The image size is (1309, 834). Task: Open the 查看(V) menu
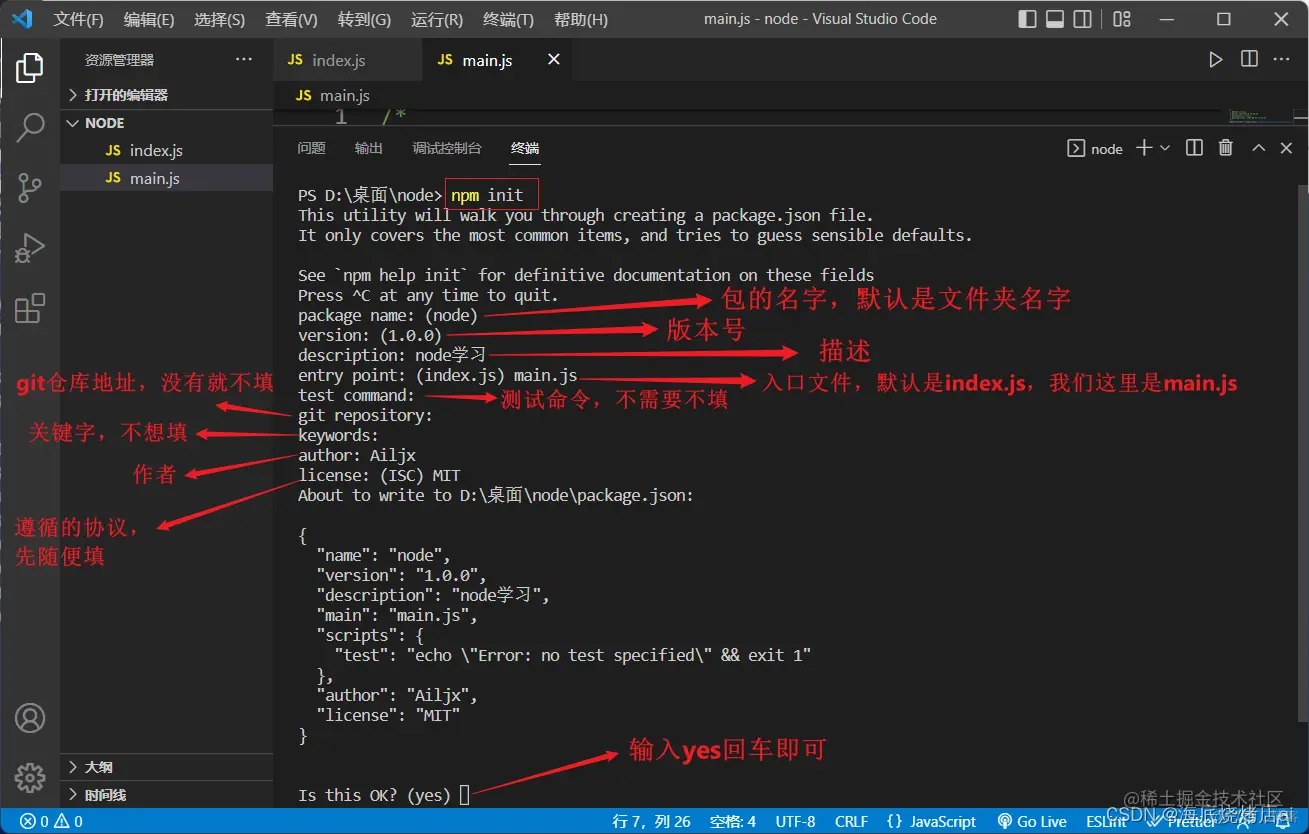[291, 20]
